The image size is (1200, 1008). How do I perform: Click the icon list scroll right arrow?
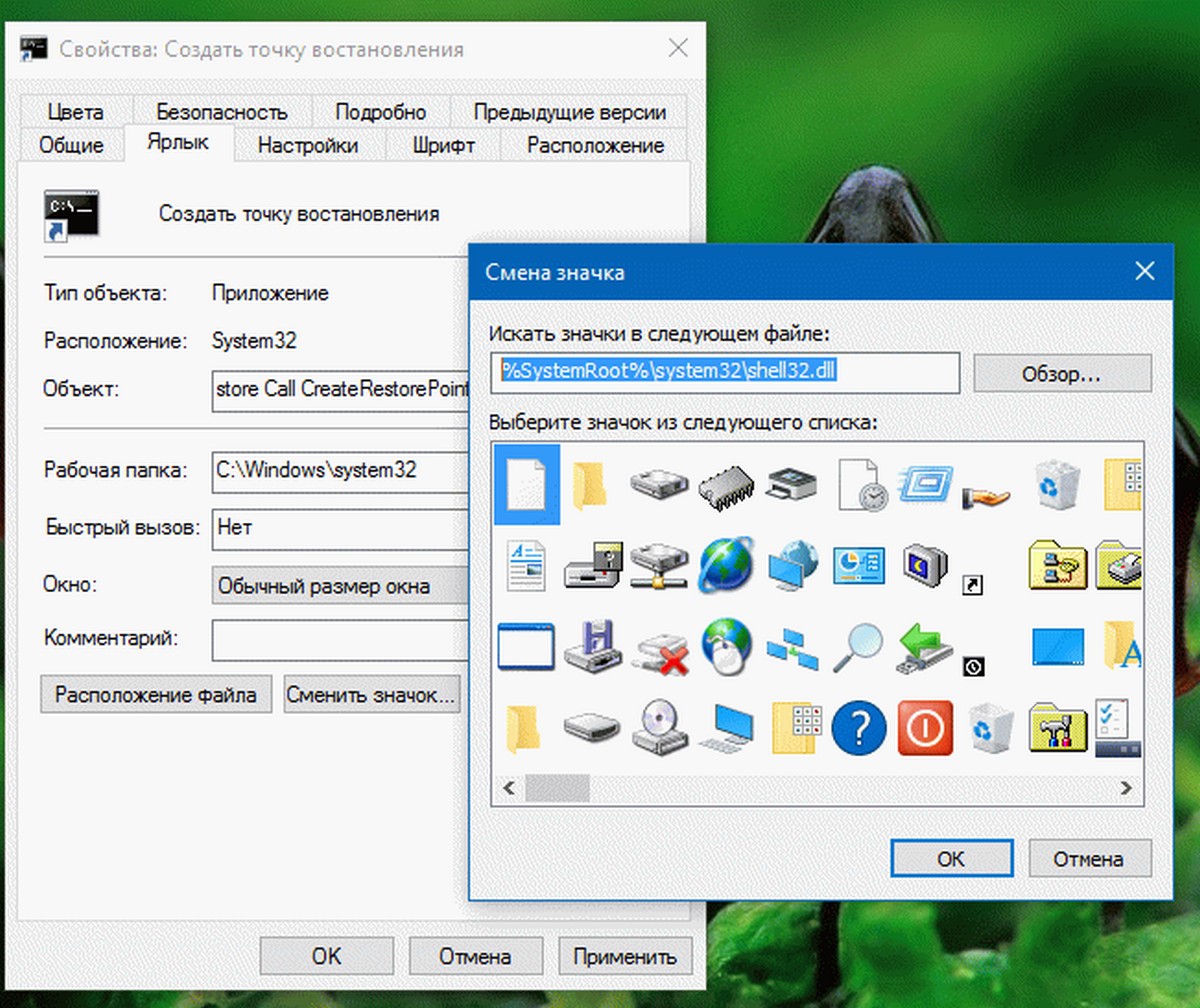click(x=1128, y=788)
